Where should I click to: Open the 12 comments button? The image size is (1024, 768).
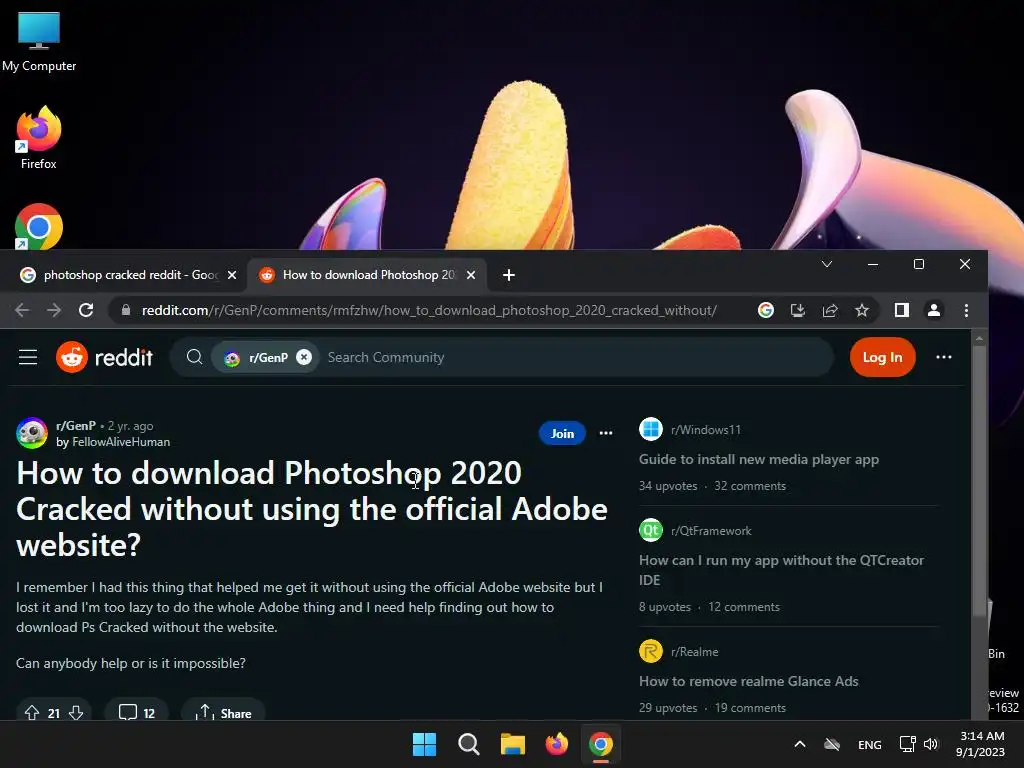tap(136, 712)
